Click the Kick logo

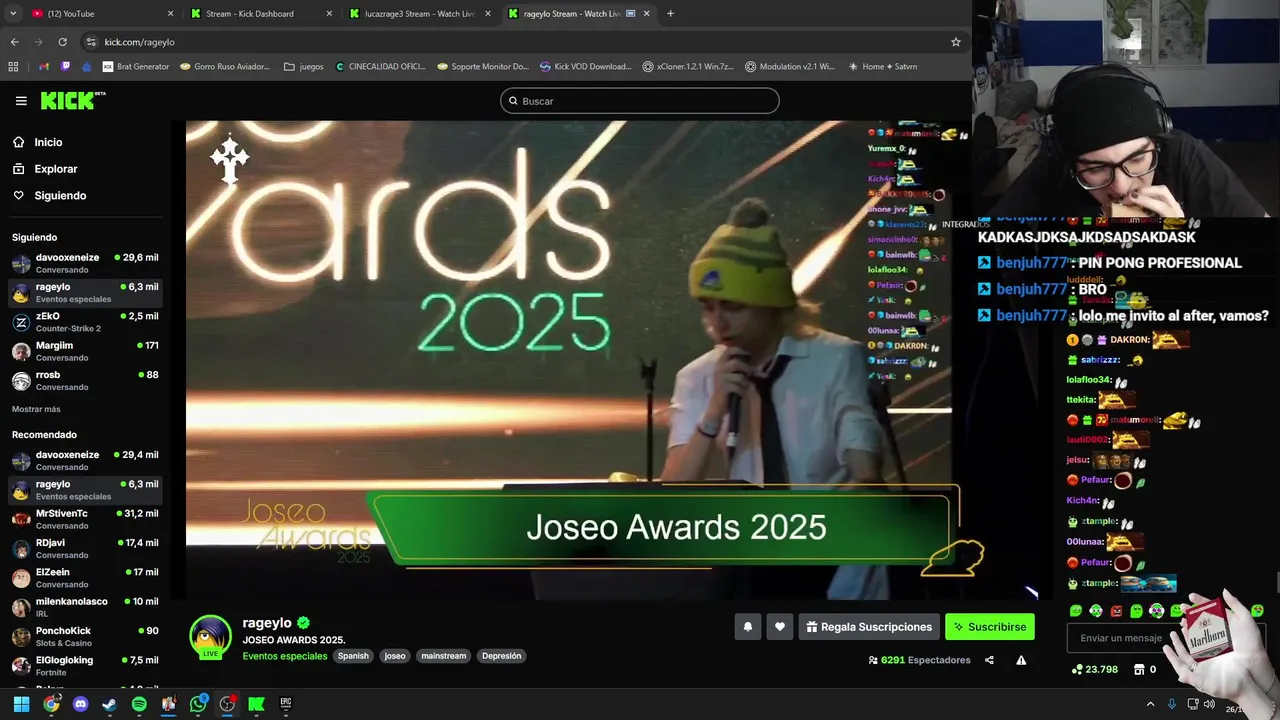coord(73,100)
